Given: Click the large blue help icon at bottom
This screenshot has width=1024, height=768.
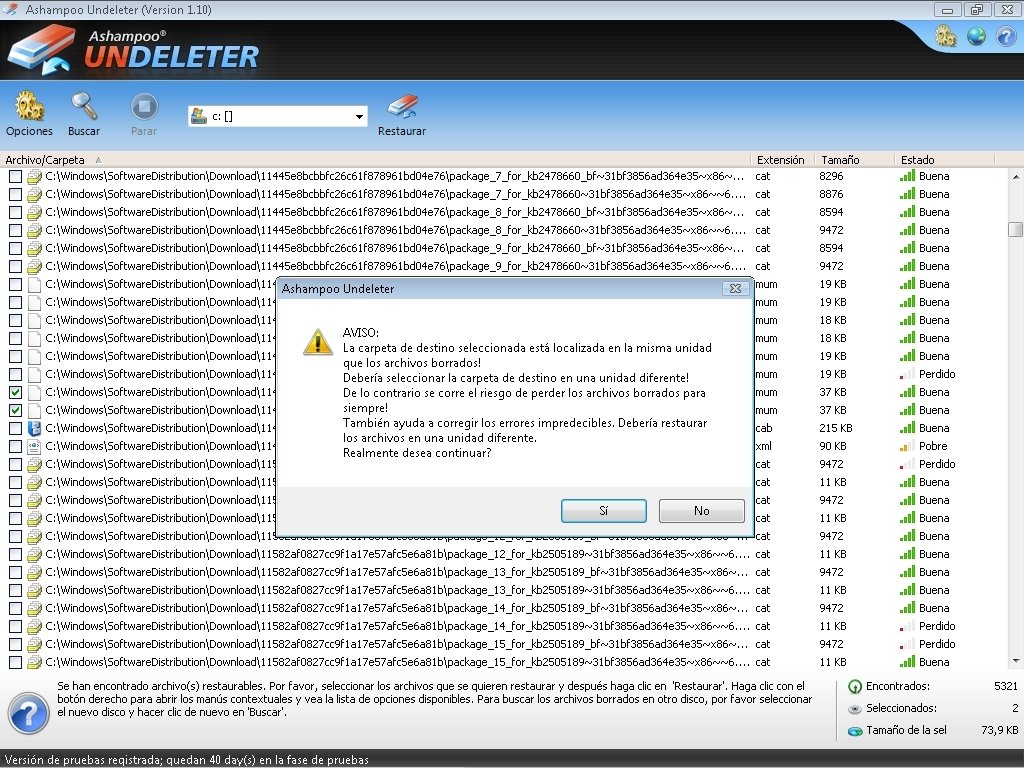Looking at the screenshot, I should pos(29,713).
